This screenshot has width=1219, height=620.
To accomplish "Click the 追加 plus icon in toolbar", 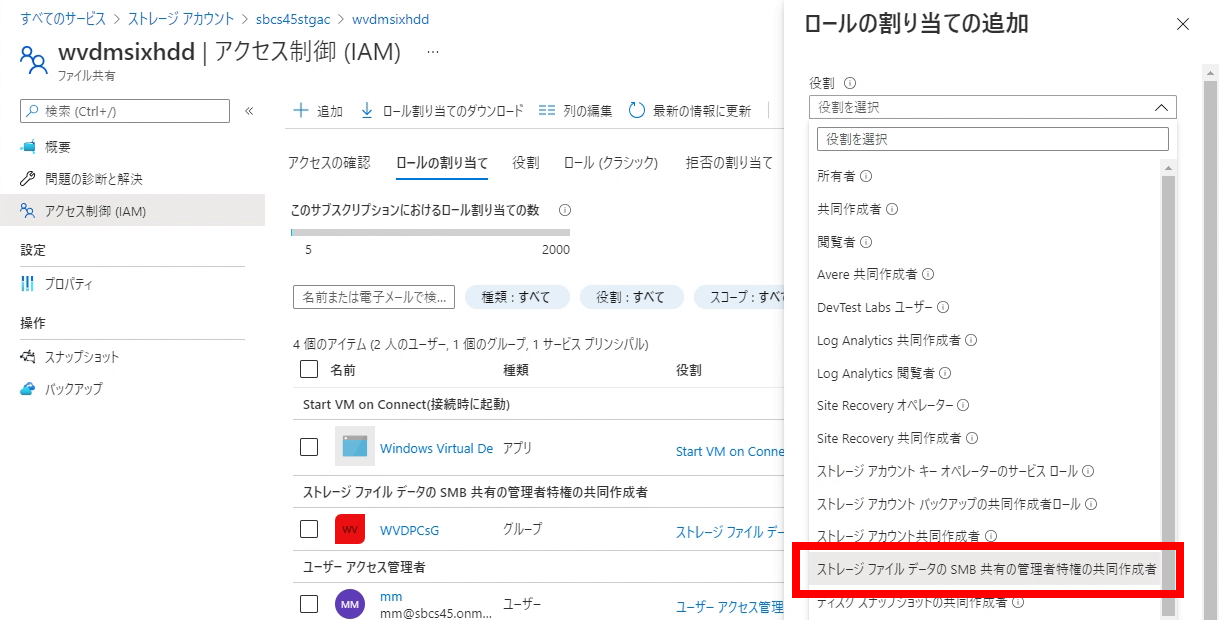I will pos(300,111).
